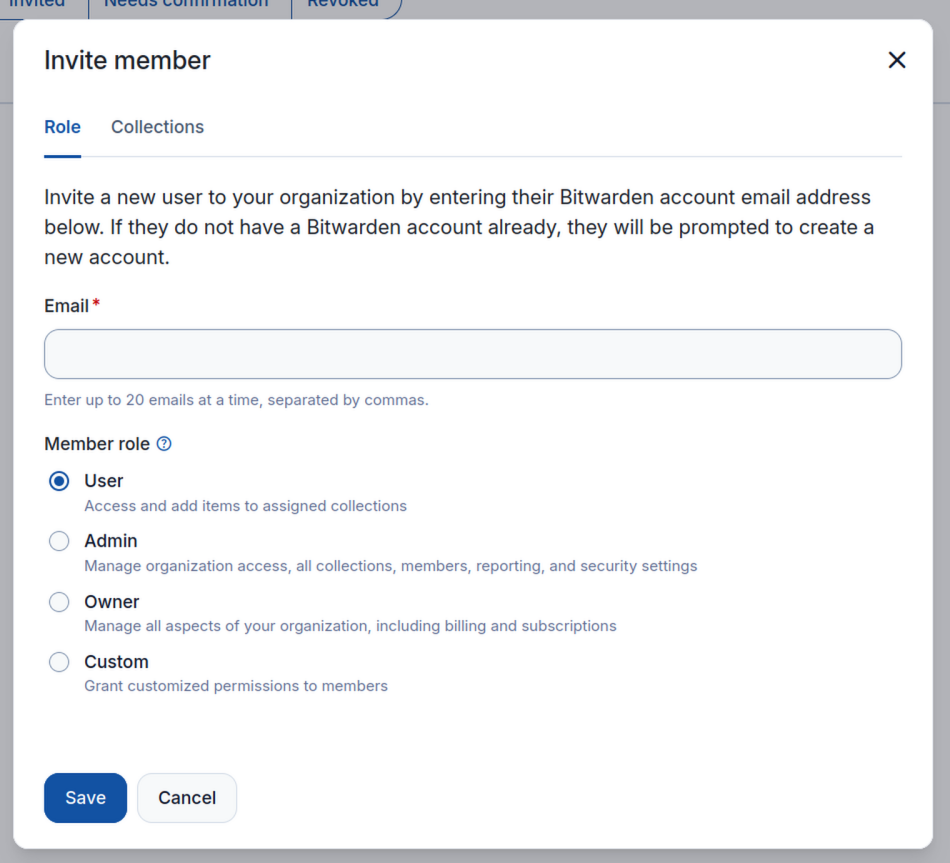The height and width of the screenshot is (863, 950).
Task: Save the member invitation
Action: coord(85,798)
